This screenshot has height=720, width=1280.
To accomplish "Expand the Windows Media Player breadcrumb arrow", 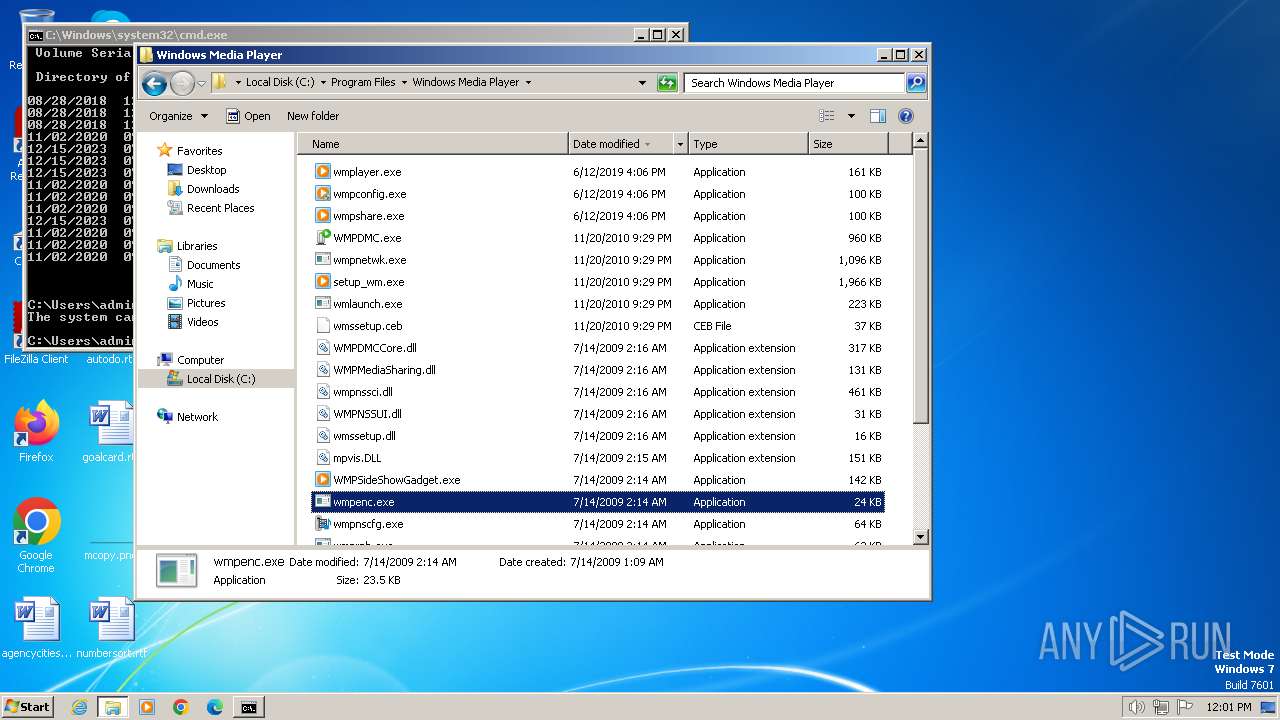I will [x=528, y=83].
